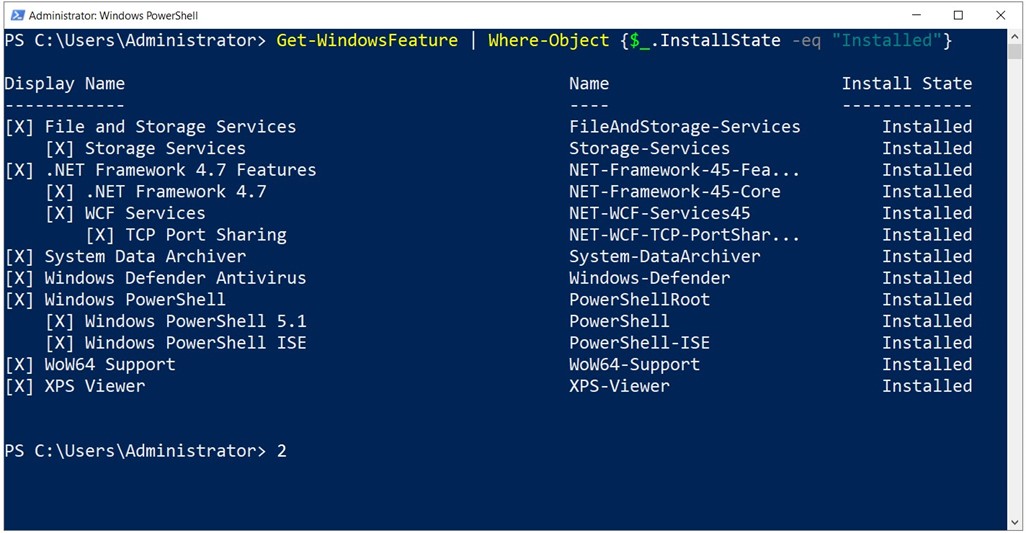Click the [X] beside WCF Services
The height and width of the screenshot is (533, 1026).
coord(60,213)
